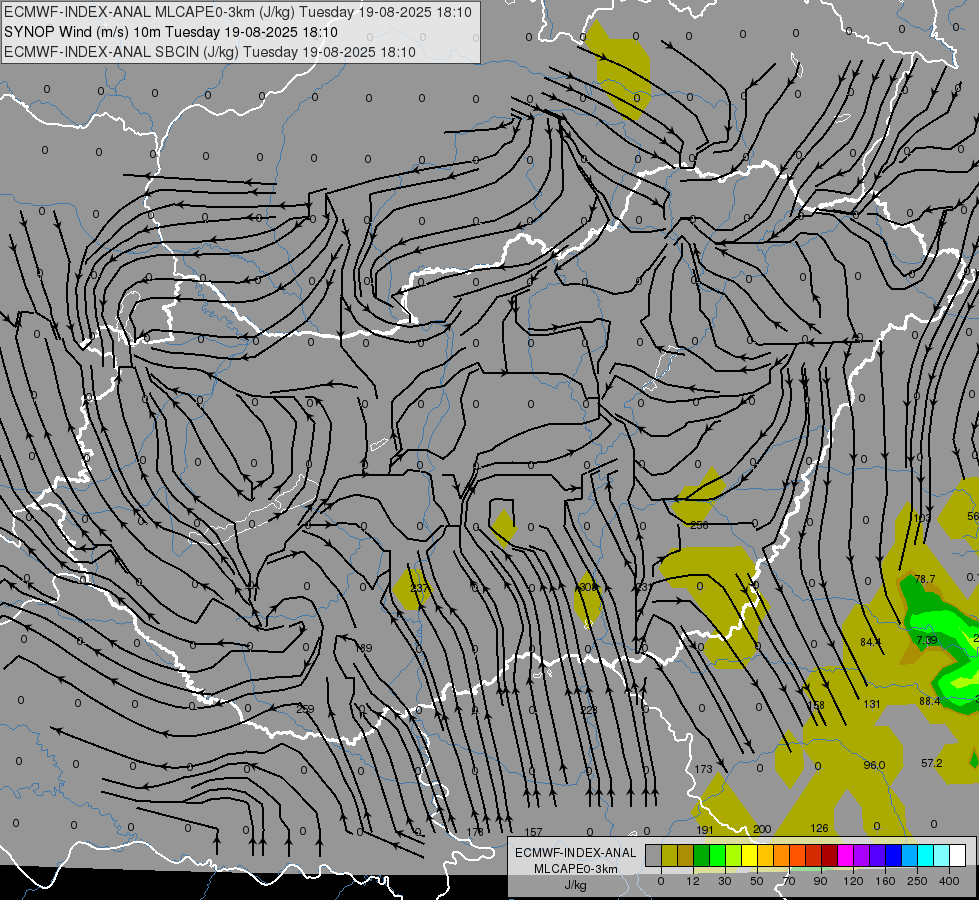The image size is (979, 900).
Task: Click the cyan legend swatch
Action: click(x=926, y=855)
